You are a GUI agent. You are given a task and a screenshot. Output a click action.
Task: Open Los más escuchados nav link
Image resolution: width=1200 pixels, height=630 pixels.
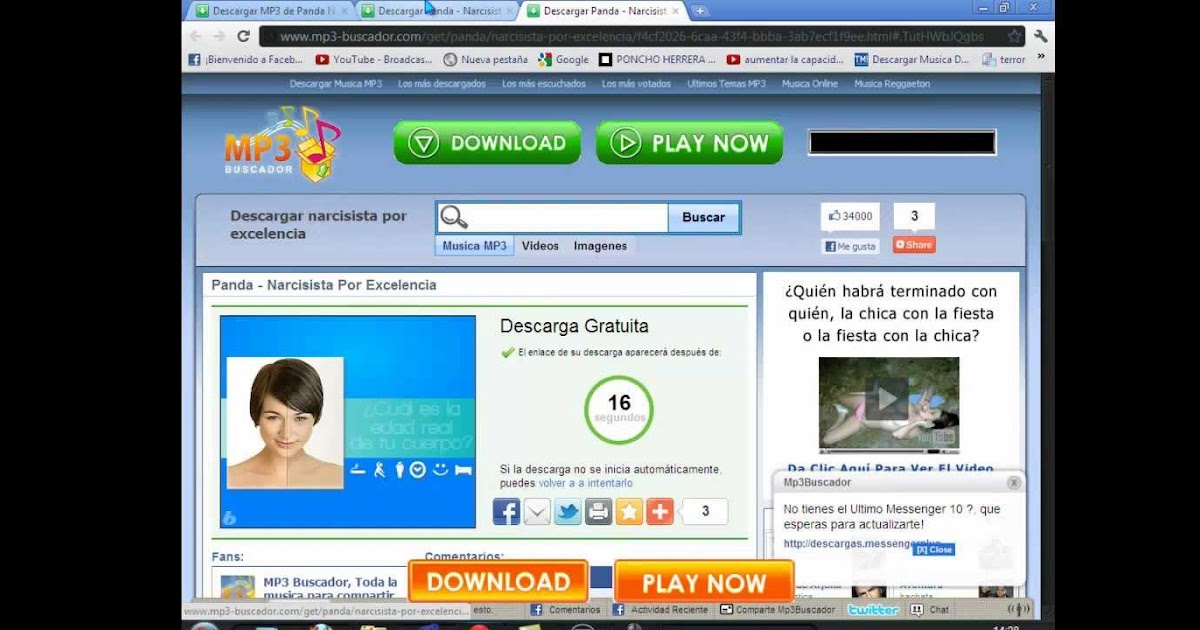click(544, 84)
